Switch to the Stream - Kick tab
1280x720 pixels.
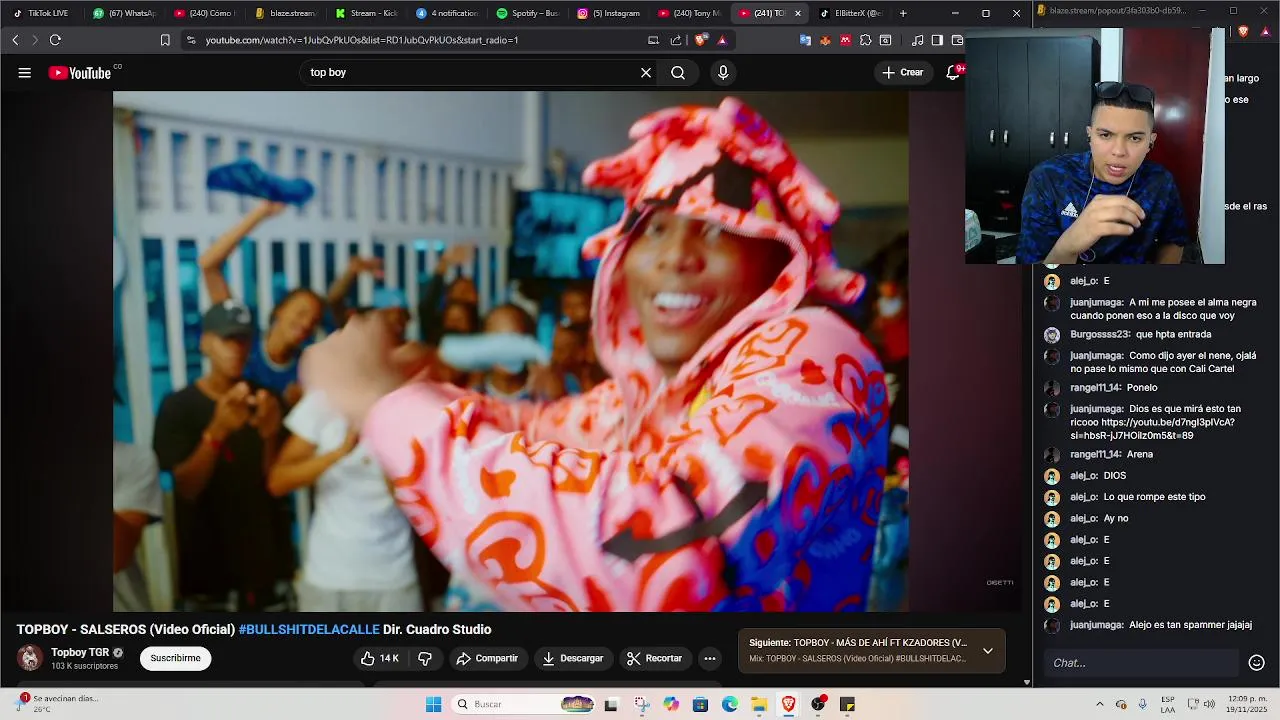(366, 13)
